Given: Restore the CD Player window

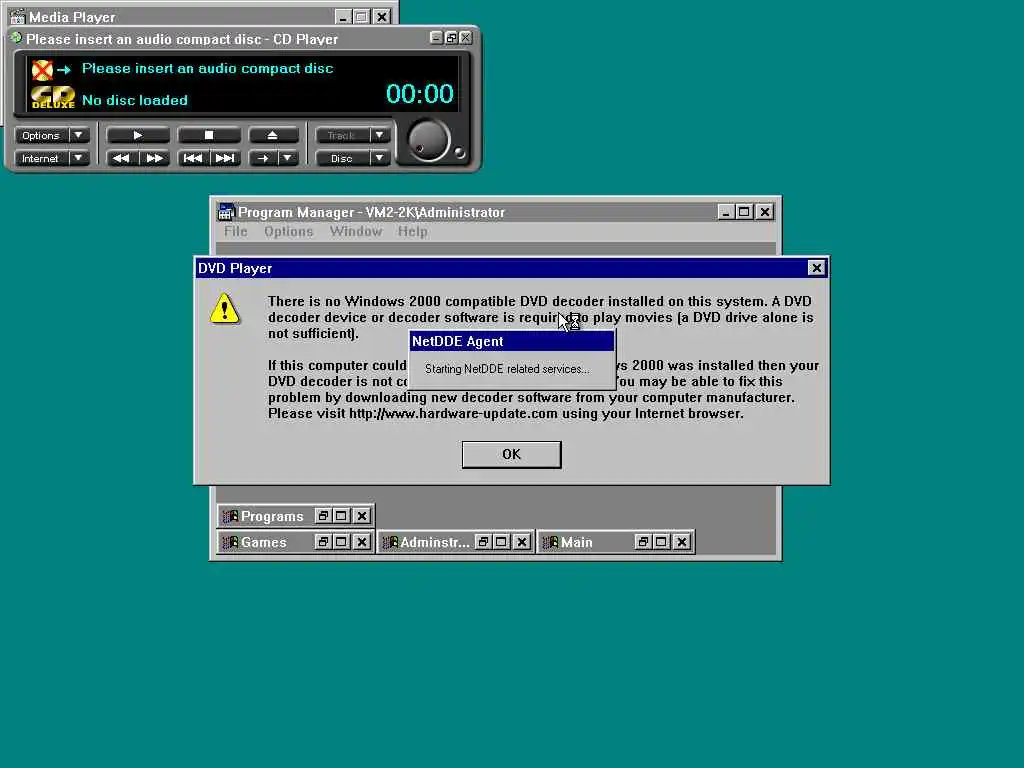Looking at the screenshot, I should coord(451,38).
